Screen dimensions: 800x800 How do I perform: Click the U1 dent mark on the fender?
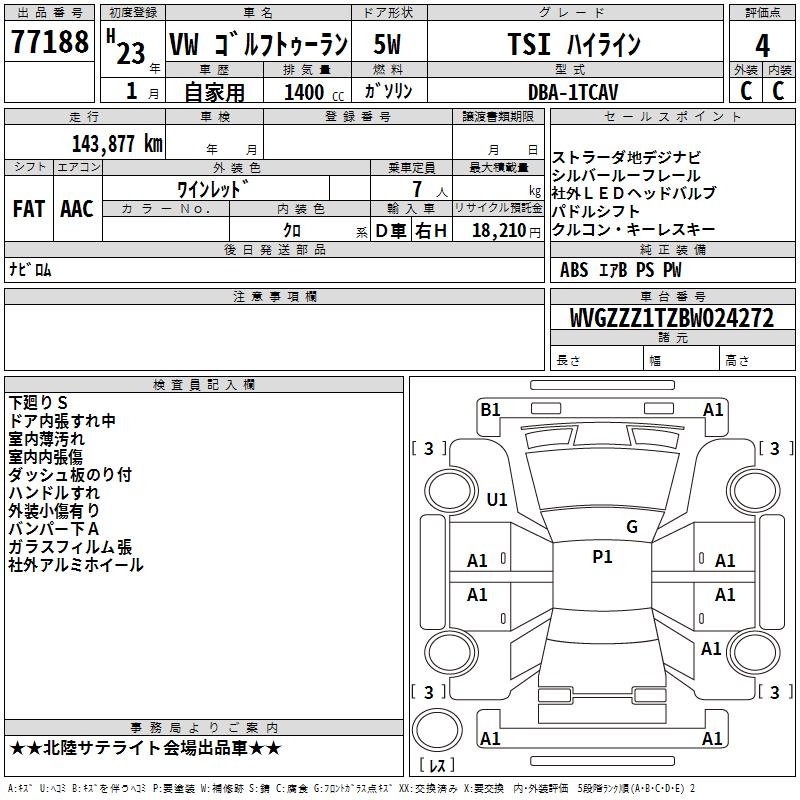coord(496,499)
